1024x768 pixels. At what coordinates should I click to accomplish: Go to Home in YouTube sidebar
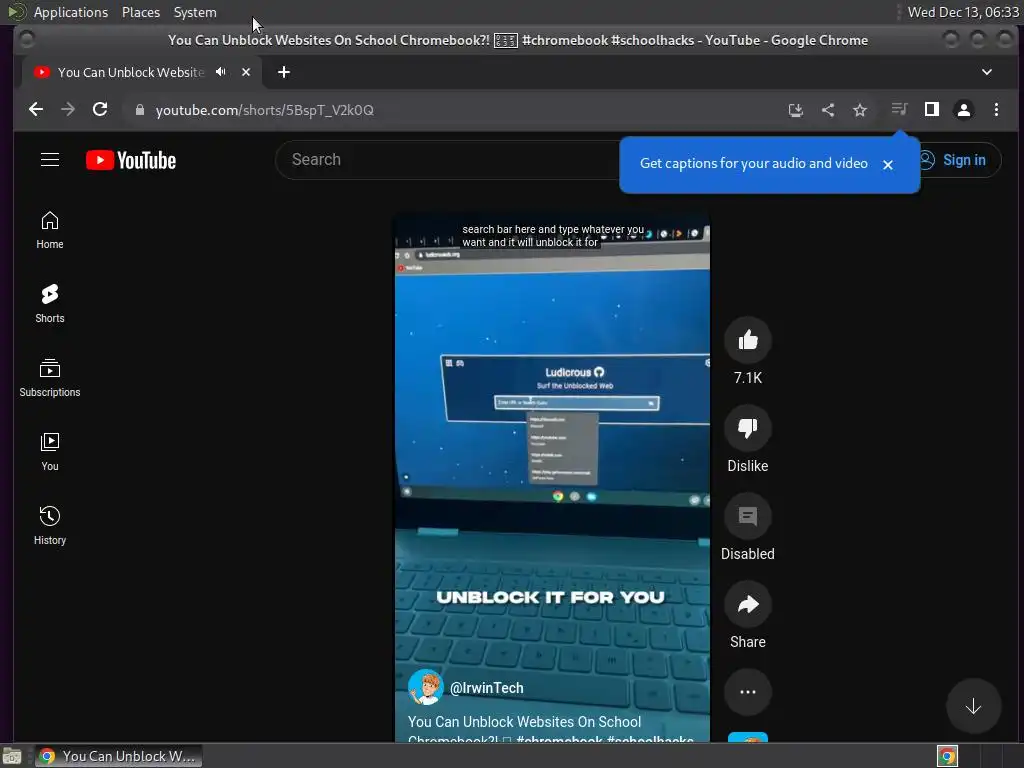[x=50, y=230]
